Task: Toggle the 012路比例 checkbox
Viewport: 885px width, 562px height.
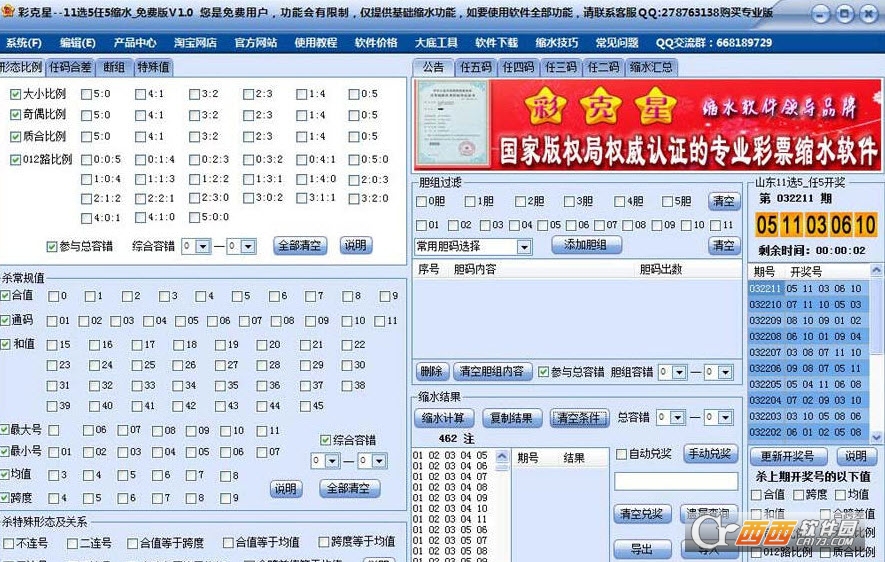Action: [x=15, y=160]
